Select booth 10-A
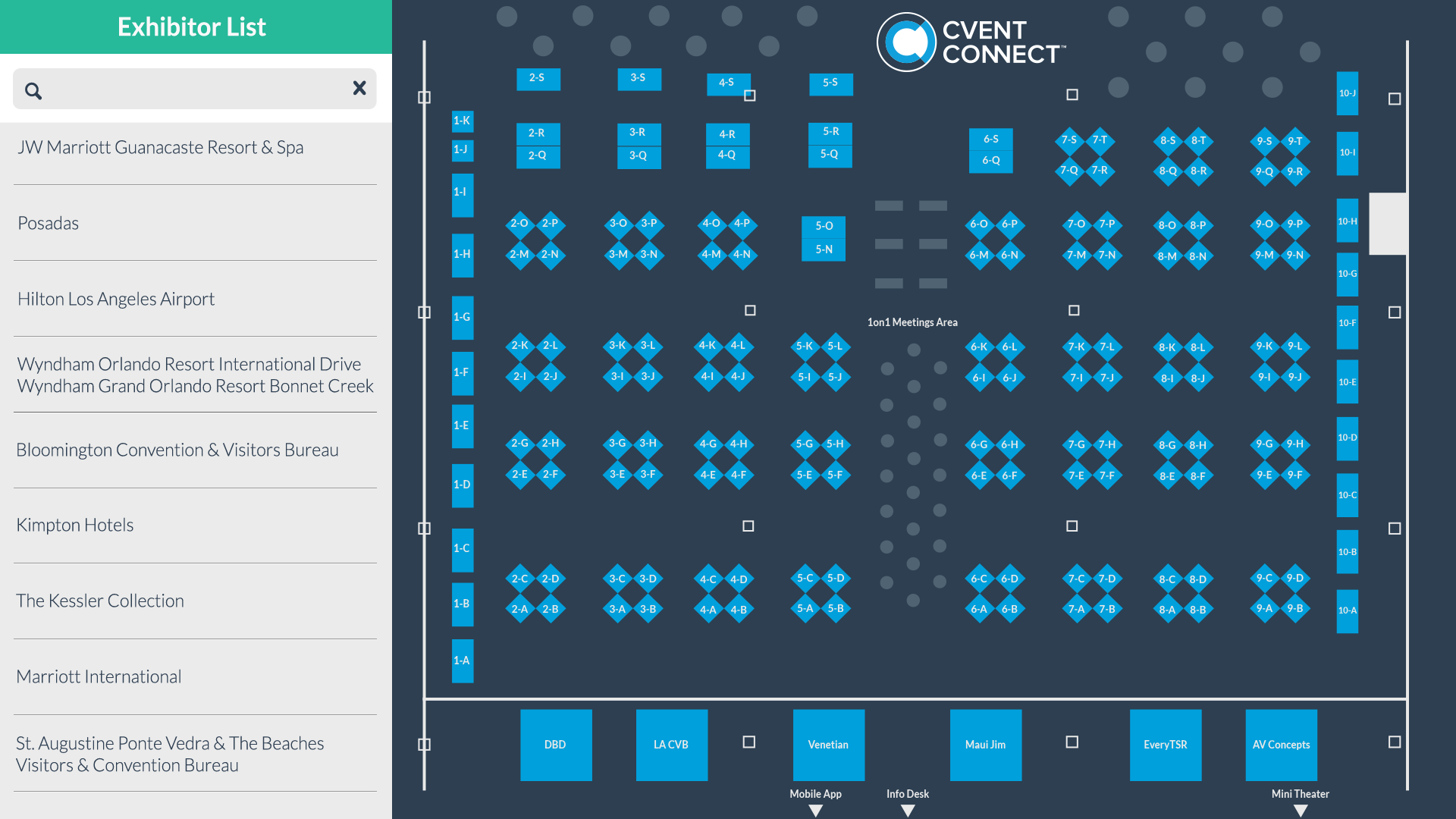Screen dimensions: 1456x819 click(x=1348, y=610)
